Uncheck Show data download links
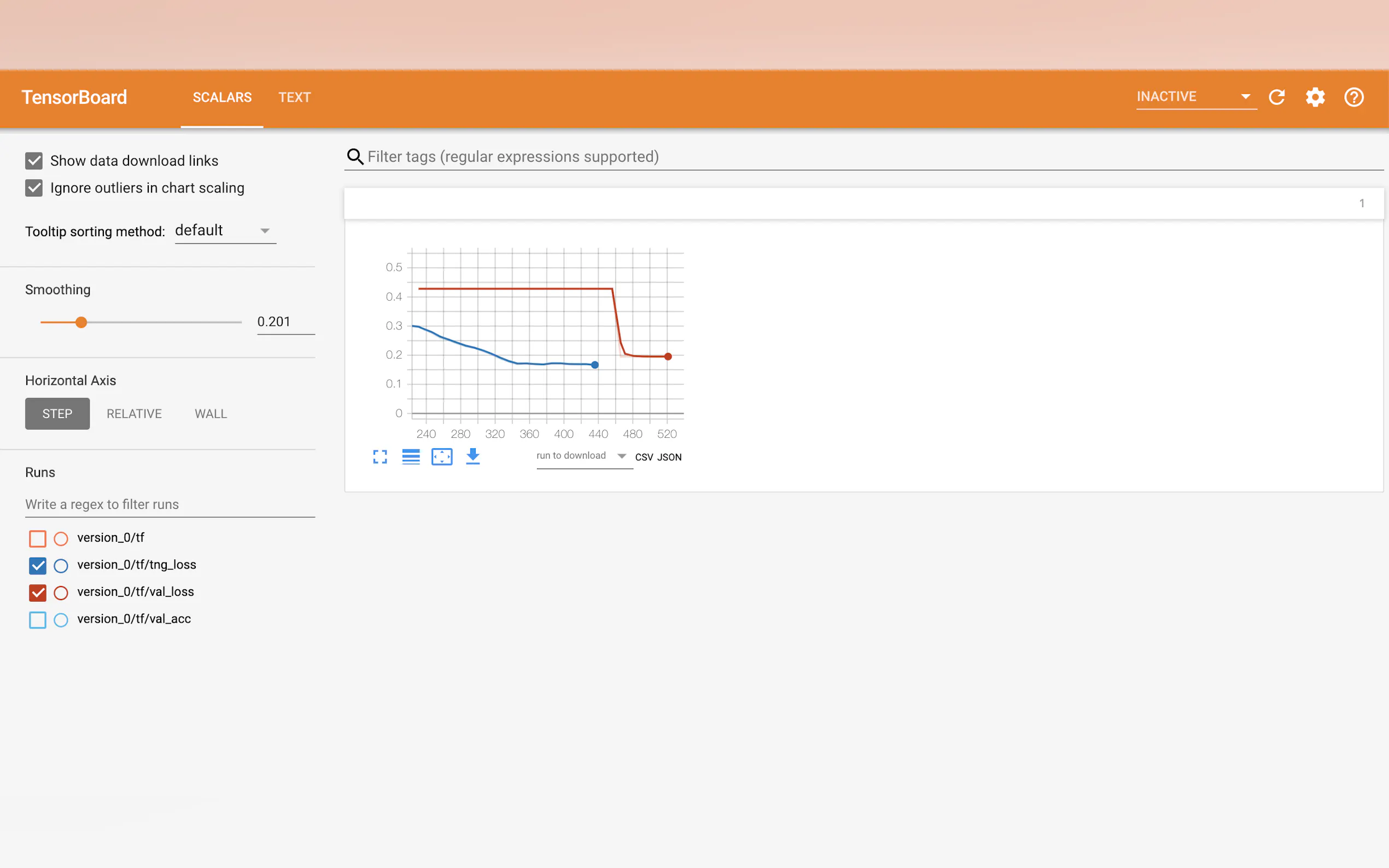 pyautogui.click(x=34, y=161)
